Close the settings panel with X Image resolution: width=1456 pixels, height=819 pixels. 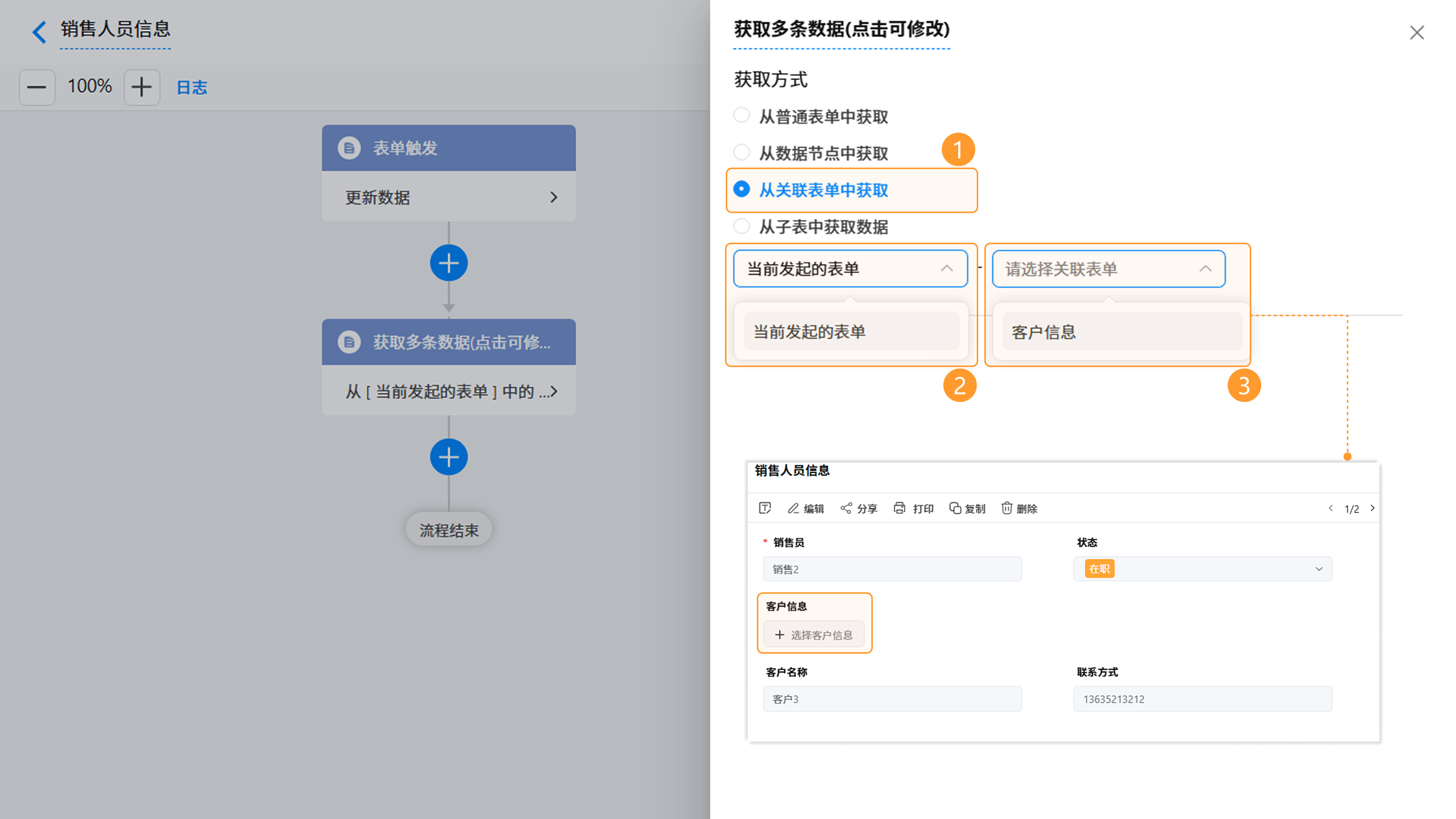(1417, 33)
